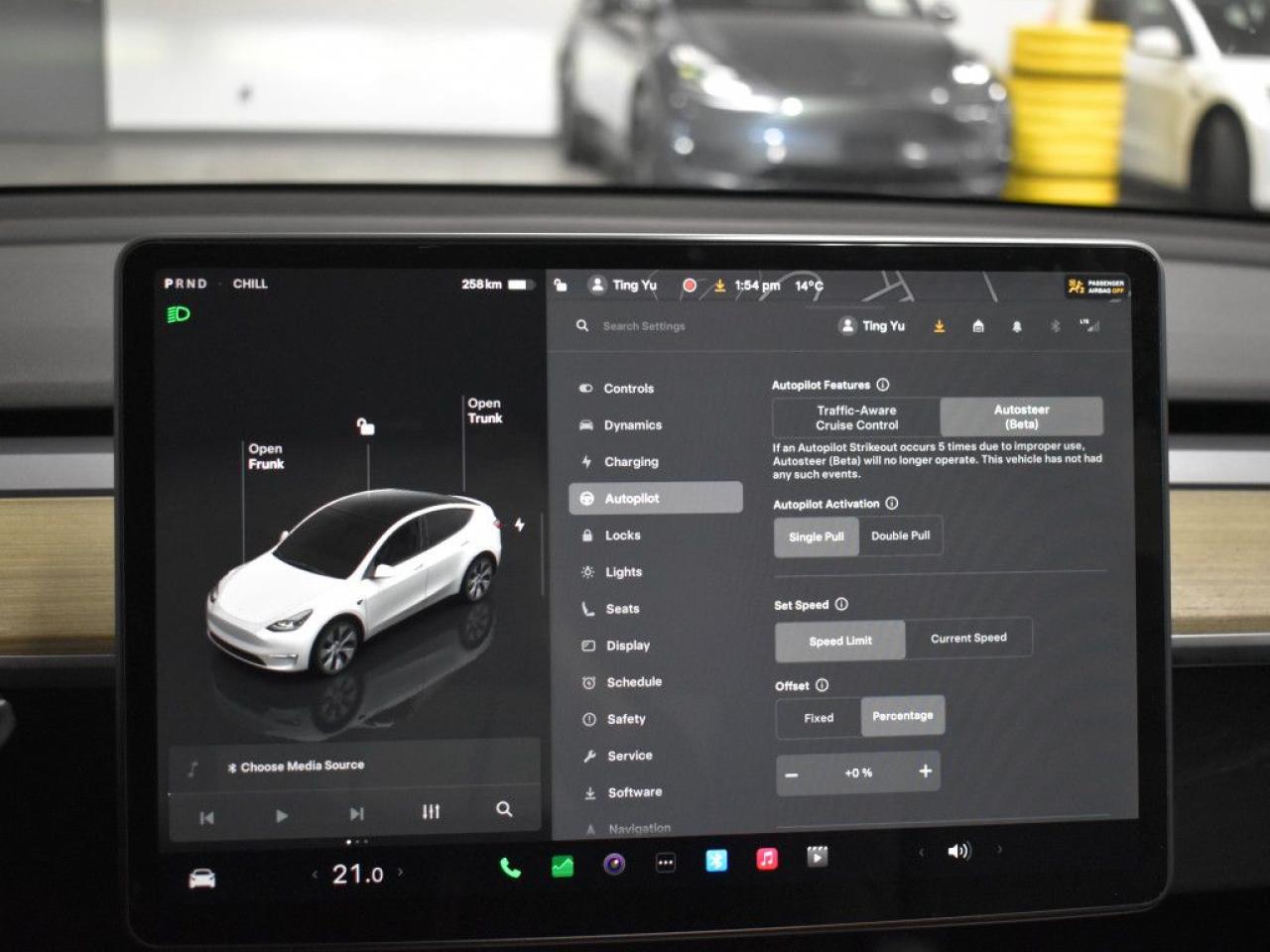Tap the HomeLink garage icon

point(978,326)
